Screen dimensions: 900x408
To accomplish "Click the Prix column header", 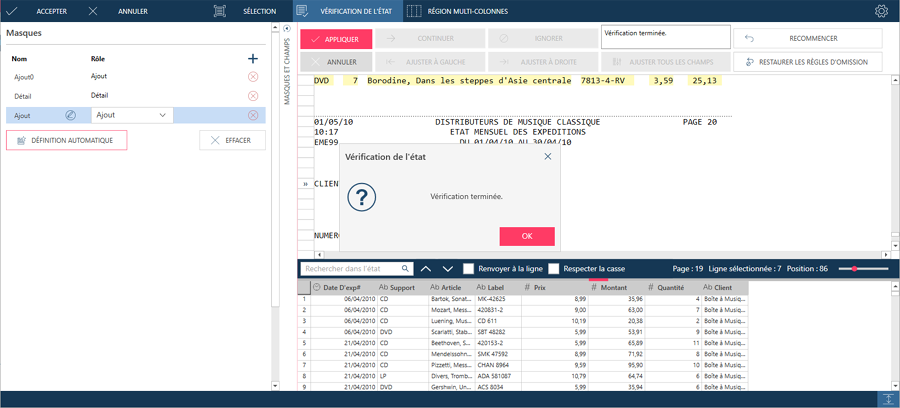I will 555,287.
